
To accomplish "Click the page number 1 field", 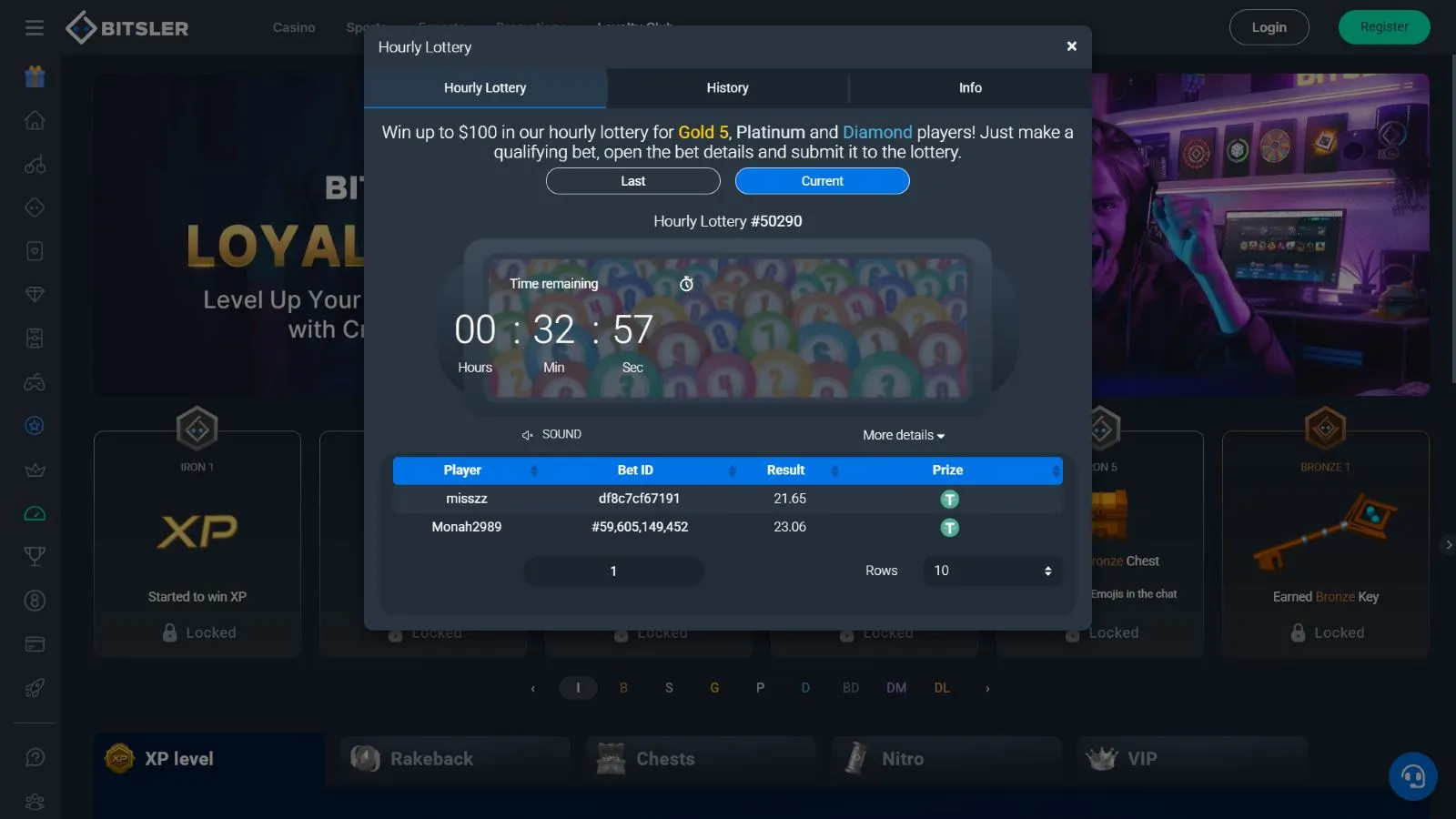I will click(613, 571).
